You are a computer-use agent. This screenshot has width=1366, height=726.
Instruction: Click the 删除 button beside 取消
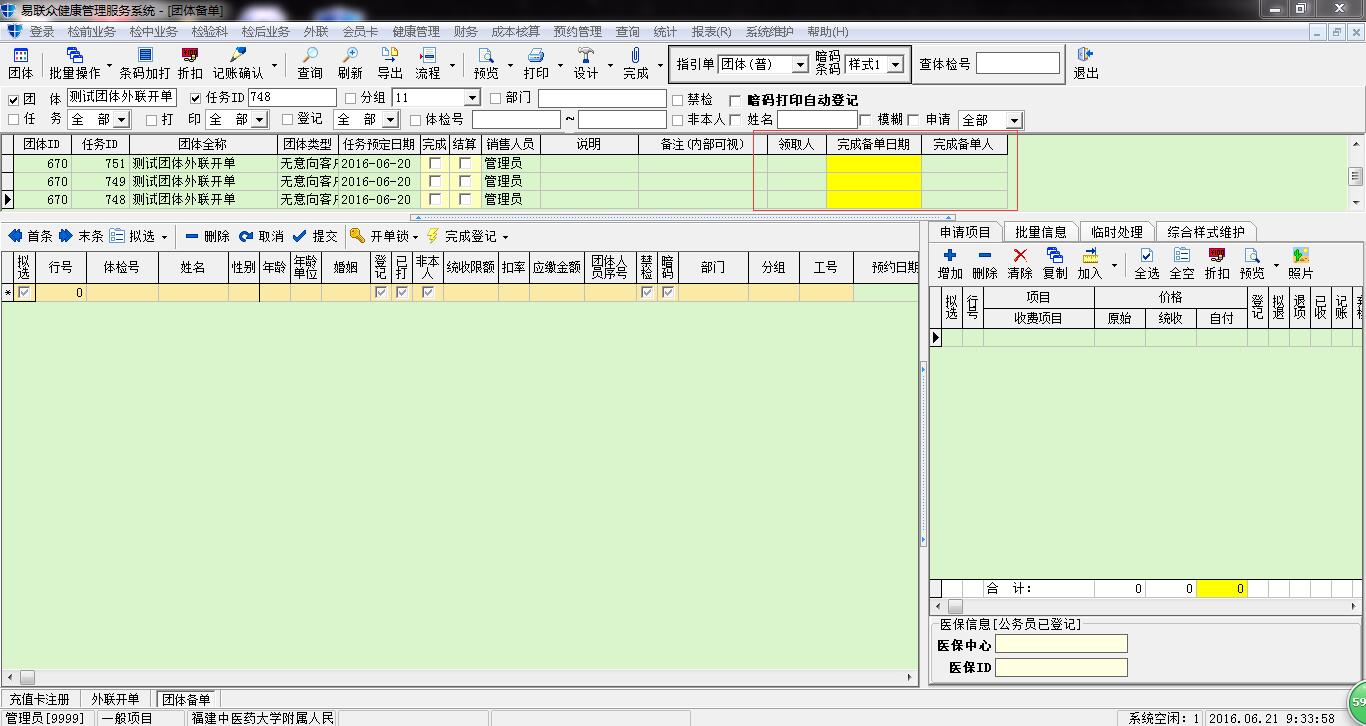coord(207,236)
